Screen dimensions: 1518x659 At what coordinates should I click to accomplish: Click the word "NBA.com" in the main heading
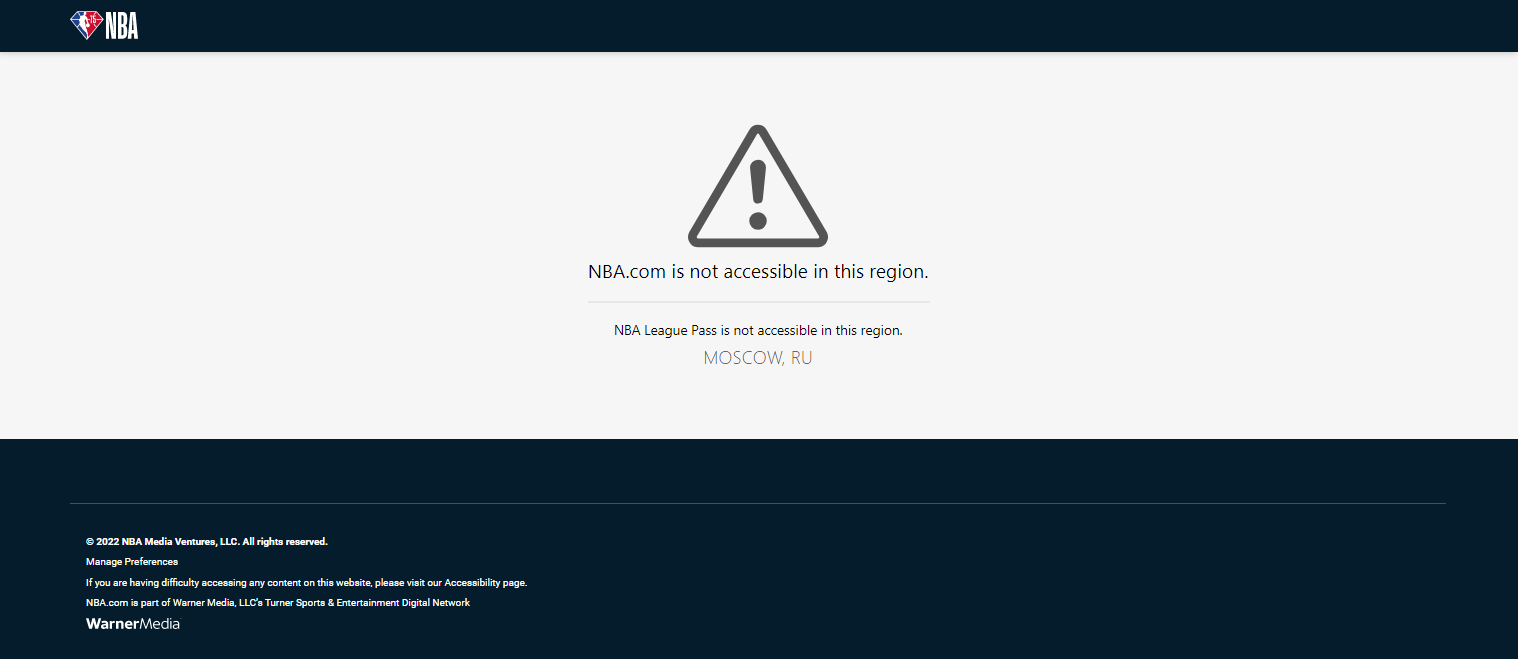pyautogui.click(x=627, y=271)
